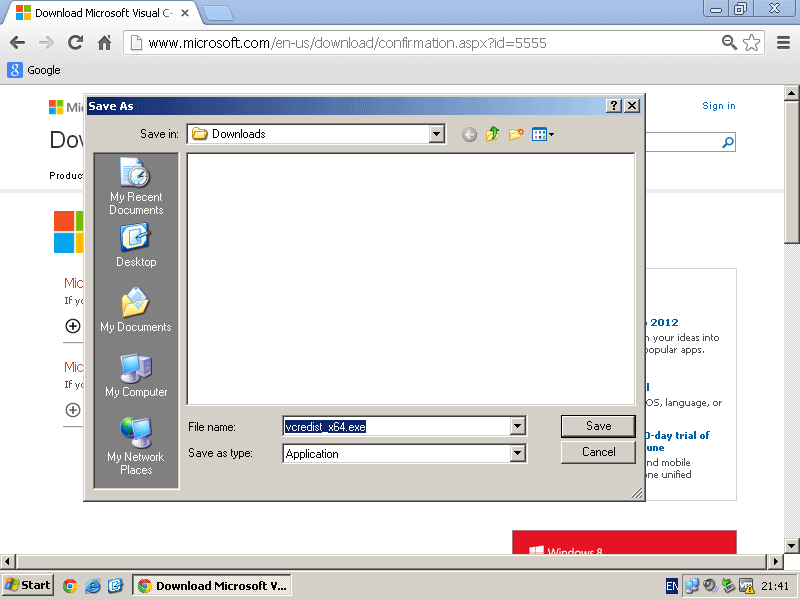Jump to the Desktop location
This screenshot has width=800, height=600.
point(136,245)
